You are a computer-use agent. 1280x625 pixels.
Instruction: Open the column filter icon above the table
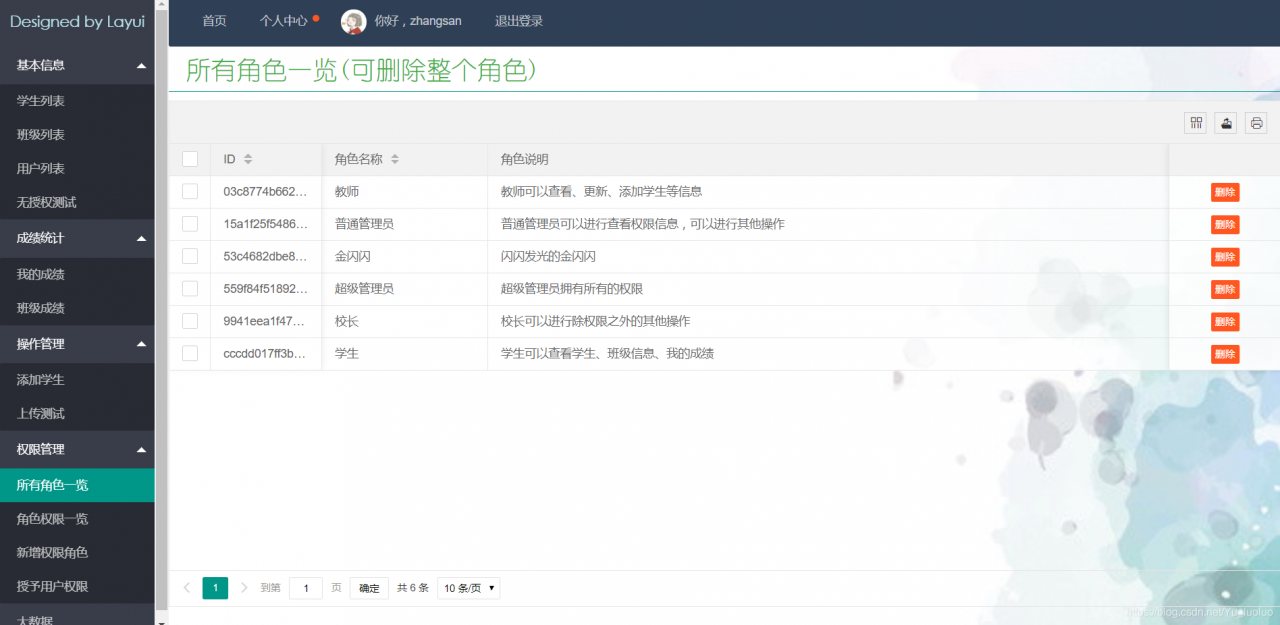[x=1196, y=122]
